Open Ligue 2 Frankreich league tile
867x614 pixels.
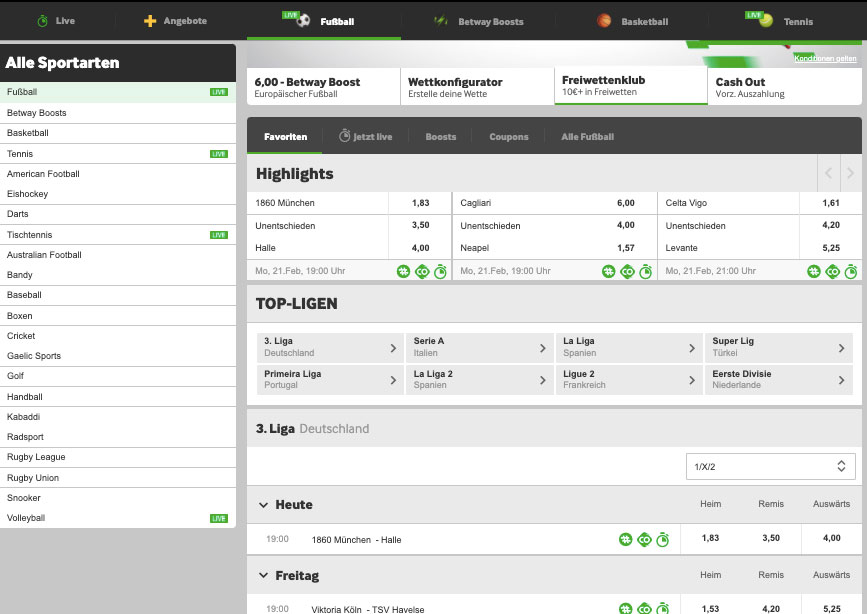[x=629, y=380]
